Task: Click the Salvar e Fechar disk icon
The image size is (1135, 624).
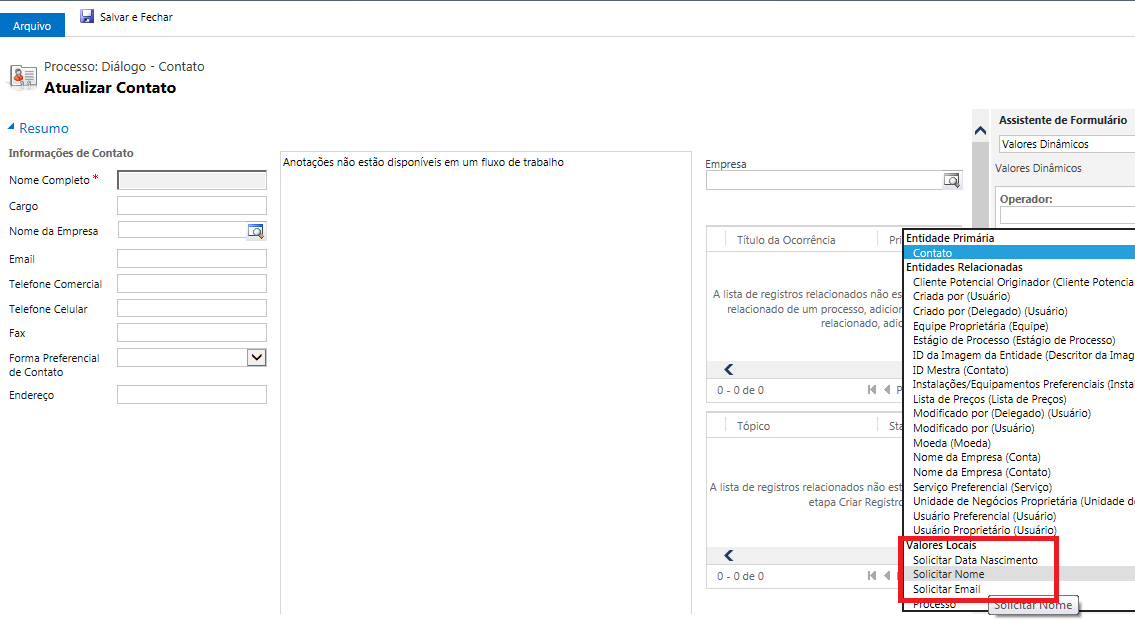Action: tap(87, 17)
